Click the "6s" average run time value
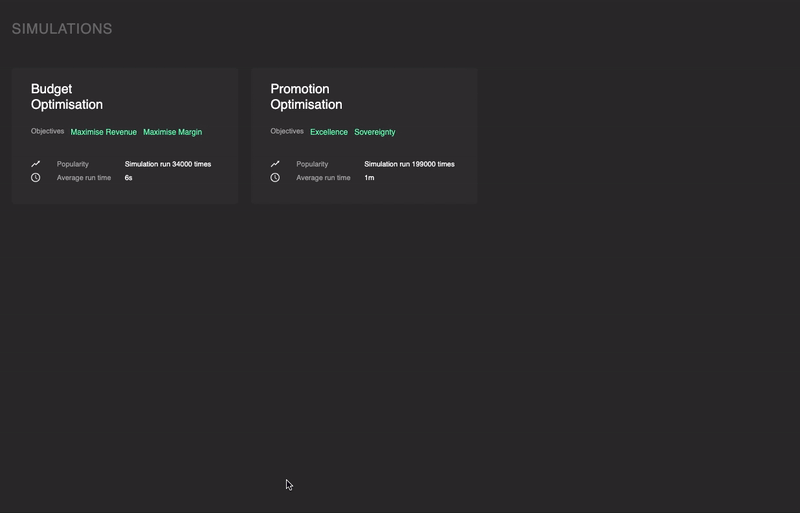This screenshot has height=513, width=800. click(129, 178)
